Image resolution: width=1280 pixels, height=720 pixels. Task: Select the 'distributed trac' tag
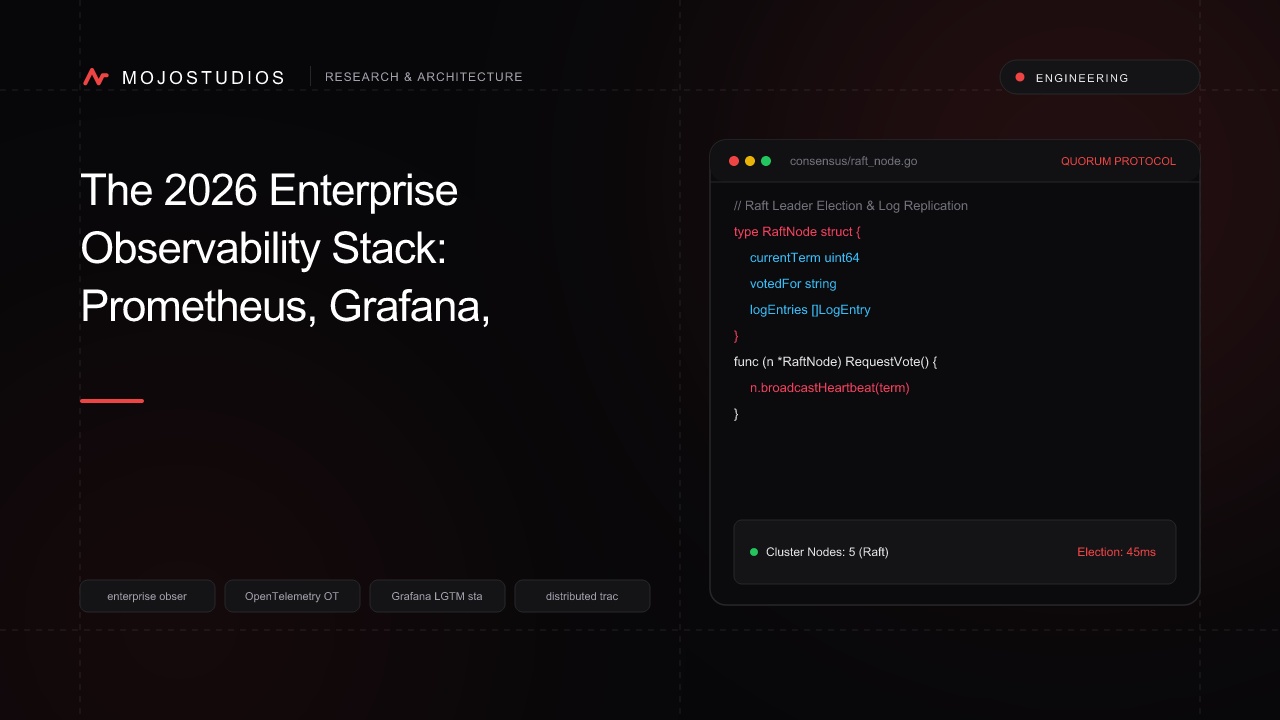pyautogui.click(x=582, y=596)
